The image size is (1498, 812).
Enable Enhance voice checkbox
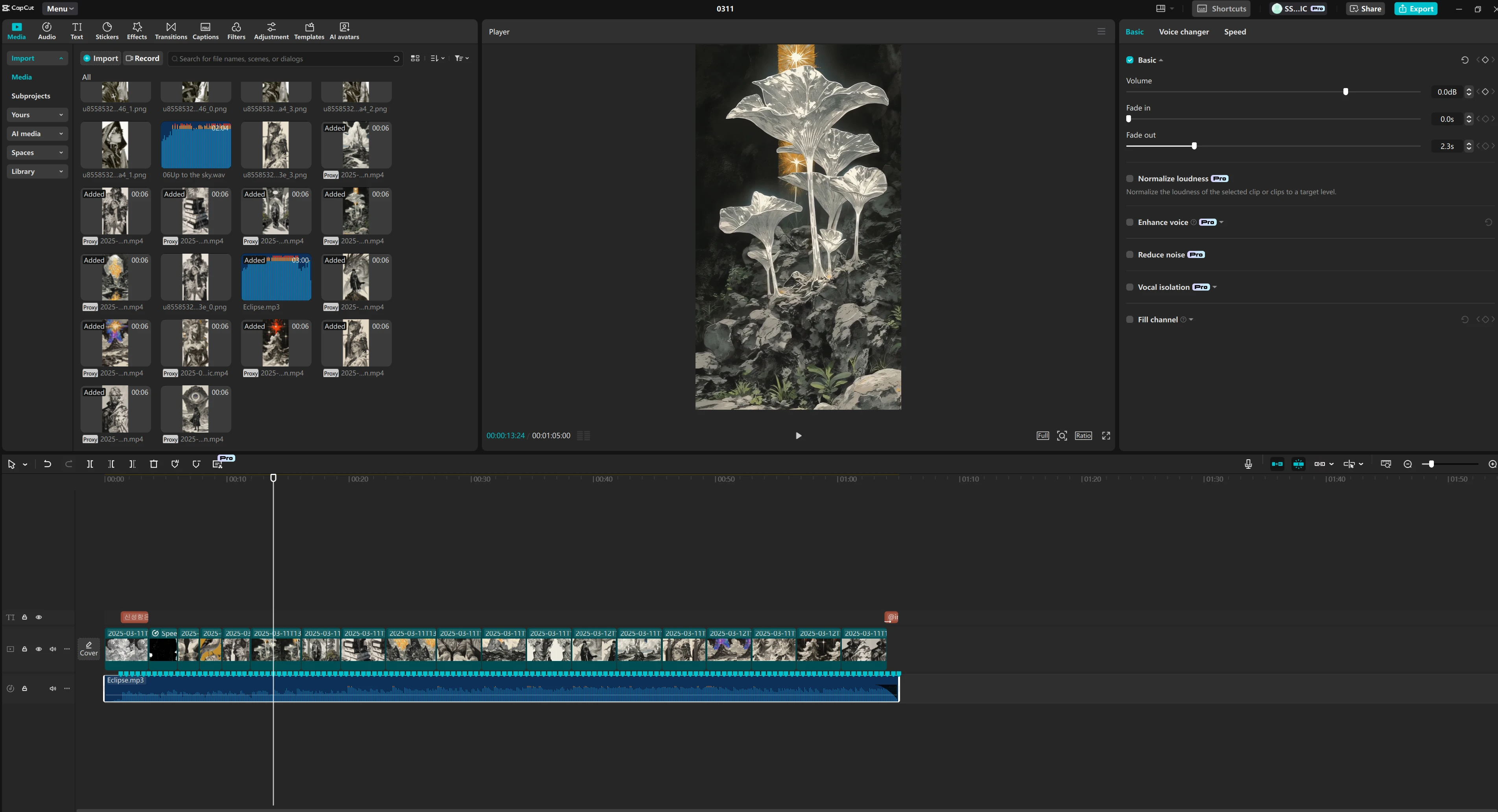pos(1130,222)
